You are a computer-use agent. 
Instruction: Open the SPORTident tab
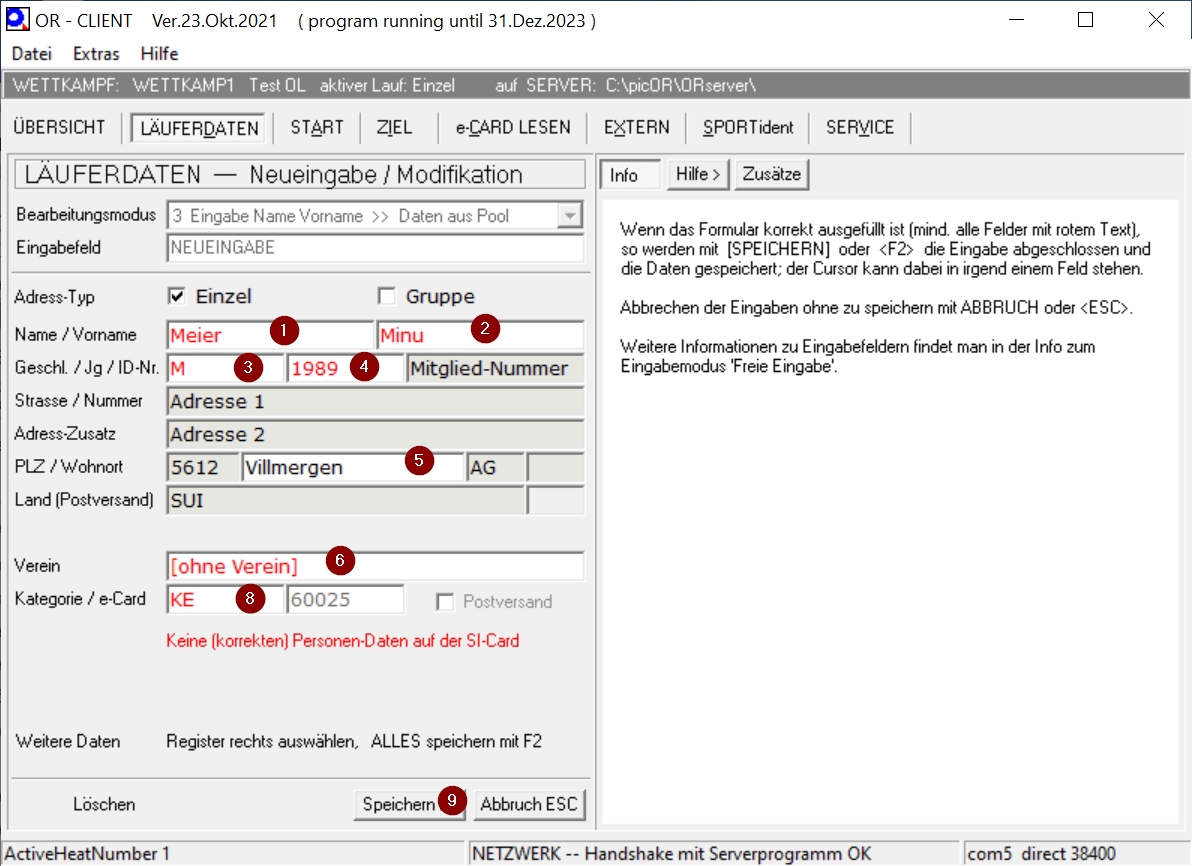748,127
